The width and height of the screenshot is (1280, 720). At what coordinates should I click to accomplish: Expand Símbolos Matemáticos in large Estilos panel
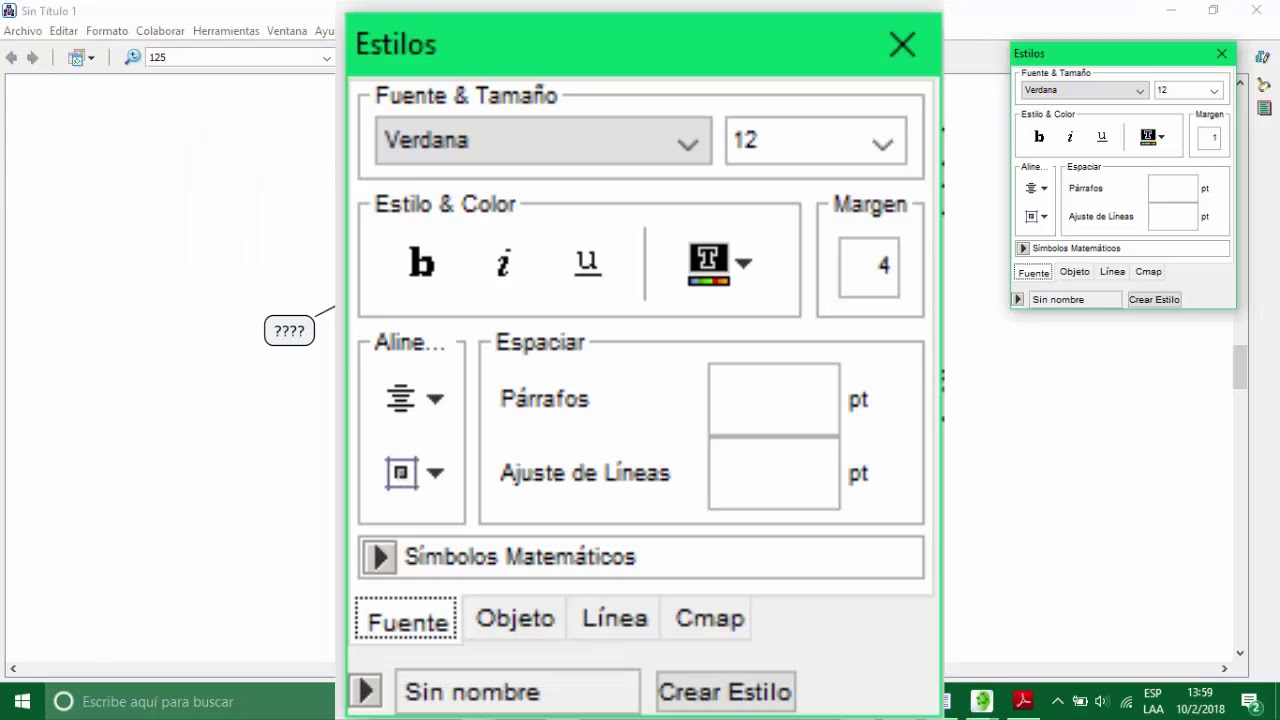coord(379,557)
